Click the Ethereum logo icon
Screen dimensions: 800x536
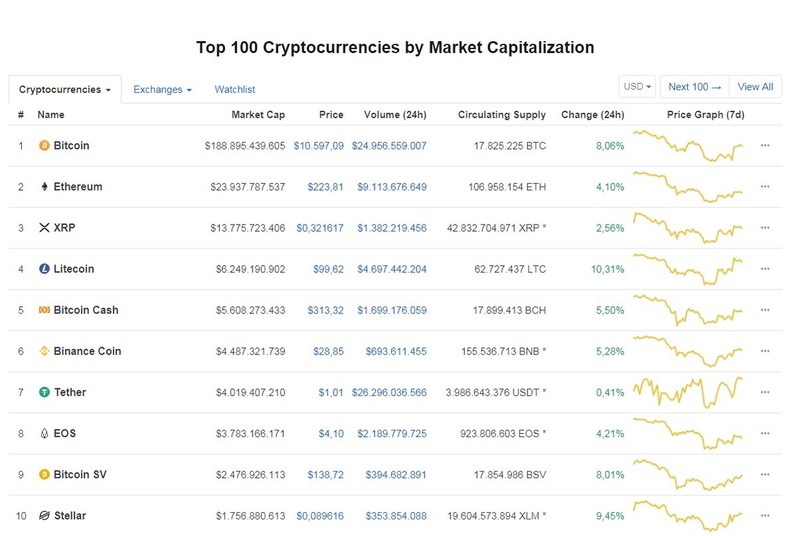44,187
